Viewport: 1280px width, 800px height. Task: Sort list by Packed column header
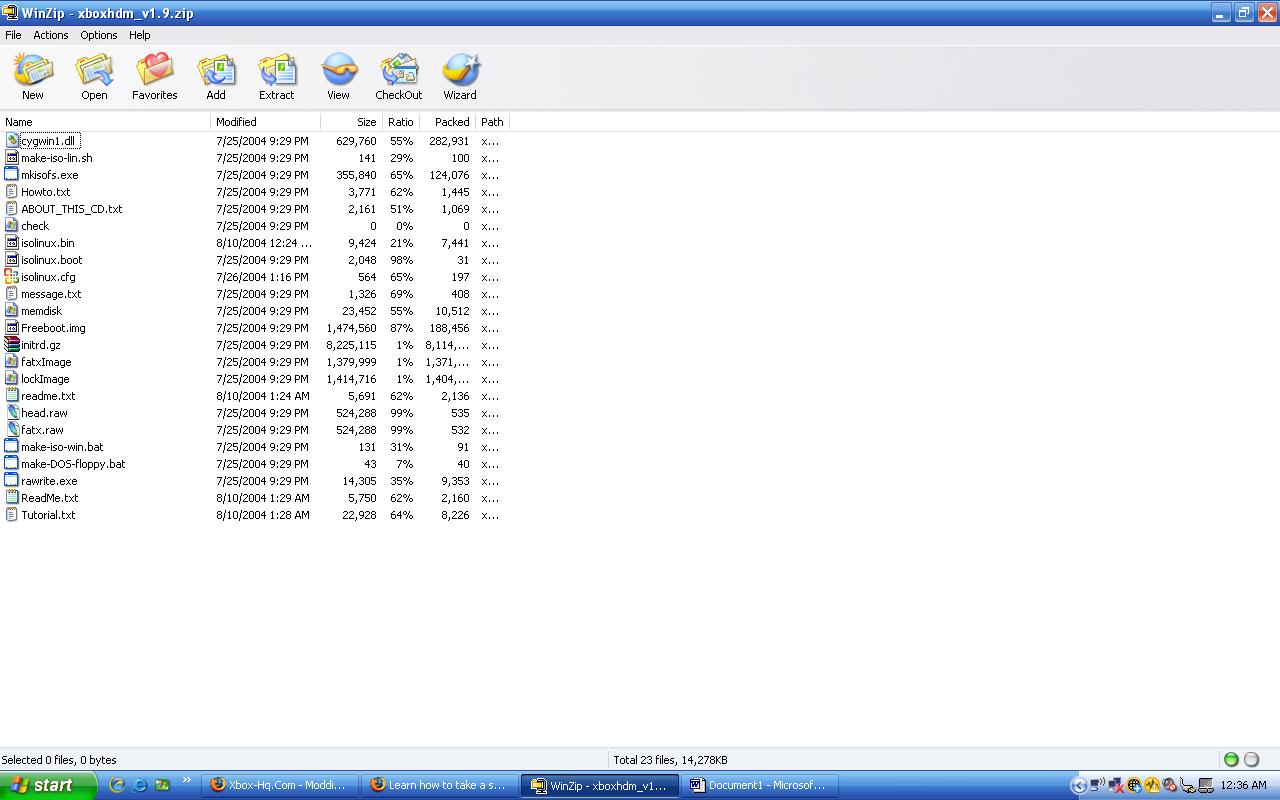[448, 122]
